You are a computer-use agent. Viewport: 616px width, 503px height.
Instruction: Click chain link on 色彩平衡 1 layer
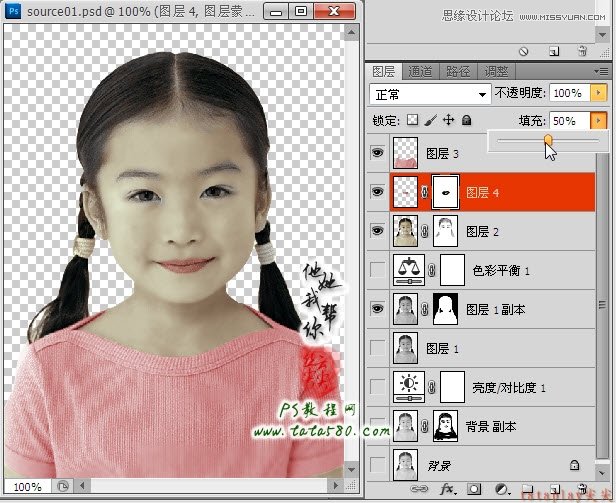click(x=431, y=270)
